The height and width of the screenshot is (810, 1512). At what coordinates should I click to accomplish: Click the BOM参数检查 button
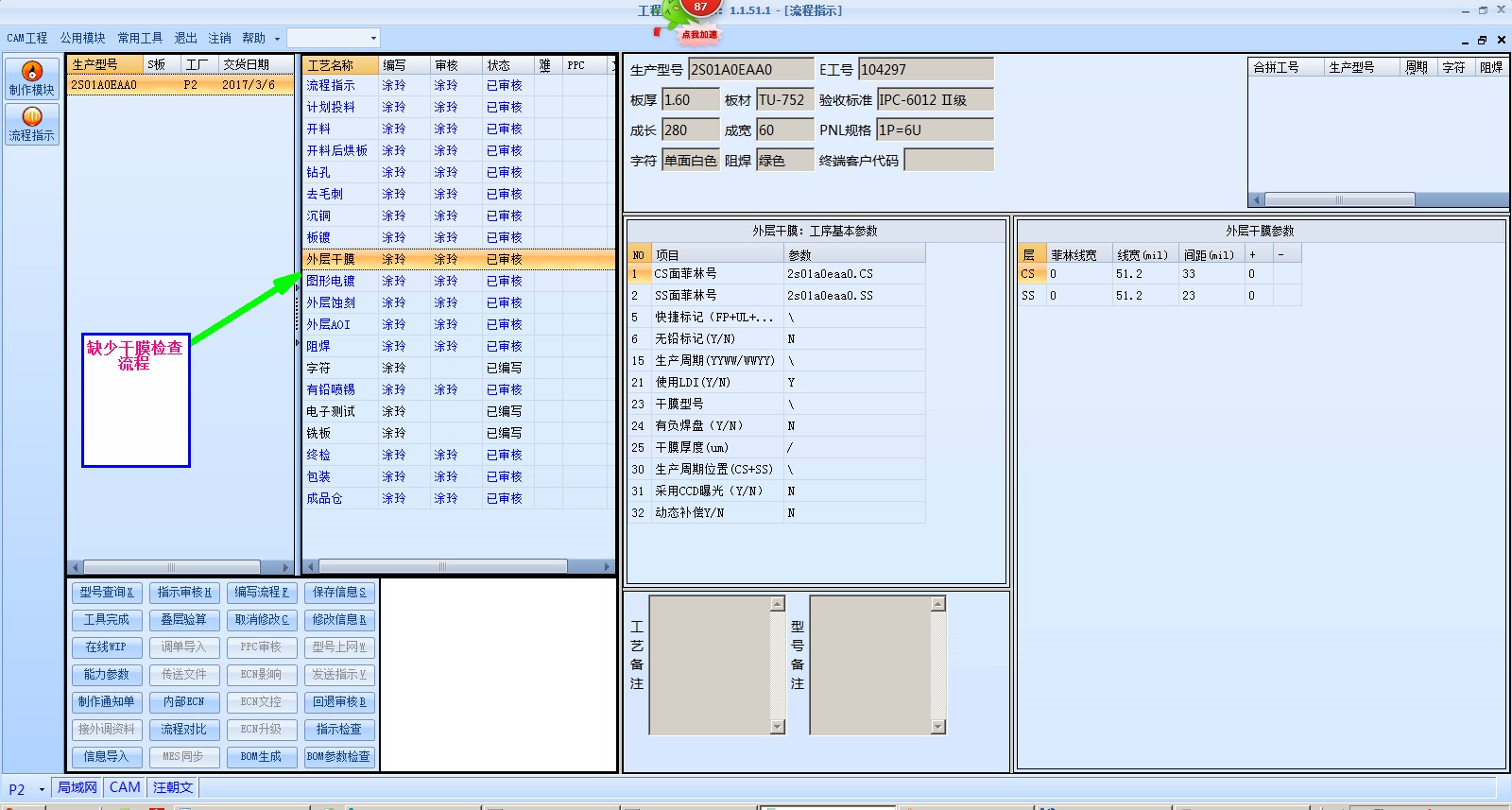tap(339, 757)
